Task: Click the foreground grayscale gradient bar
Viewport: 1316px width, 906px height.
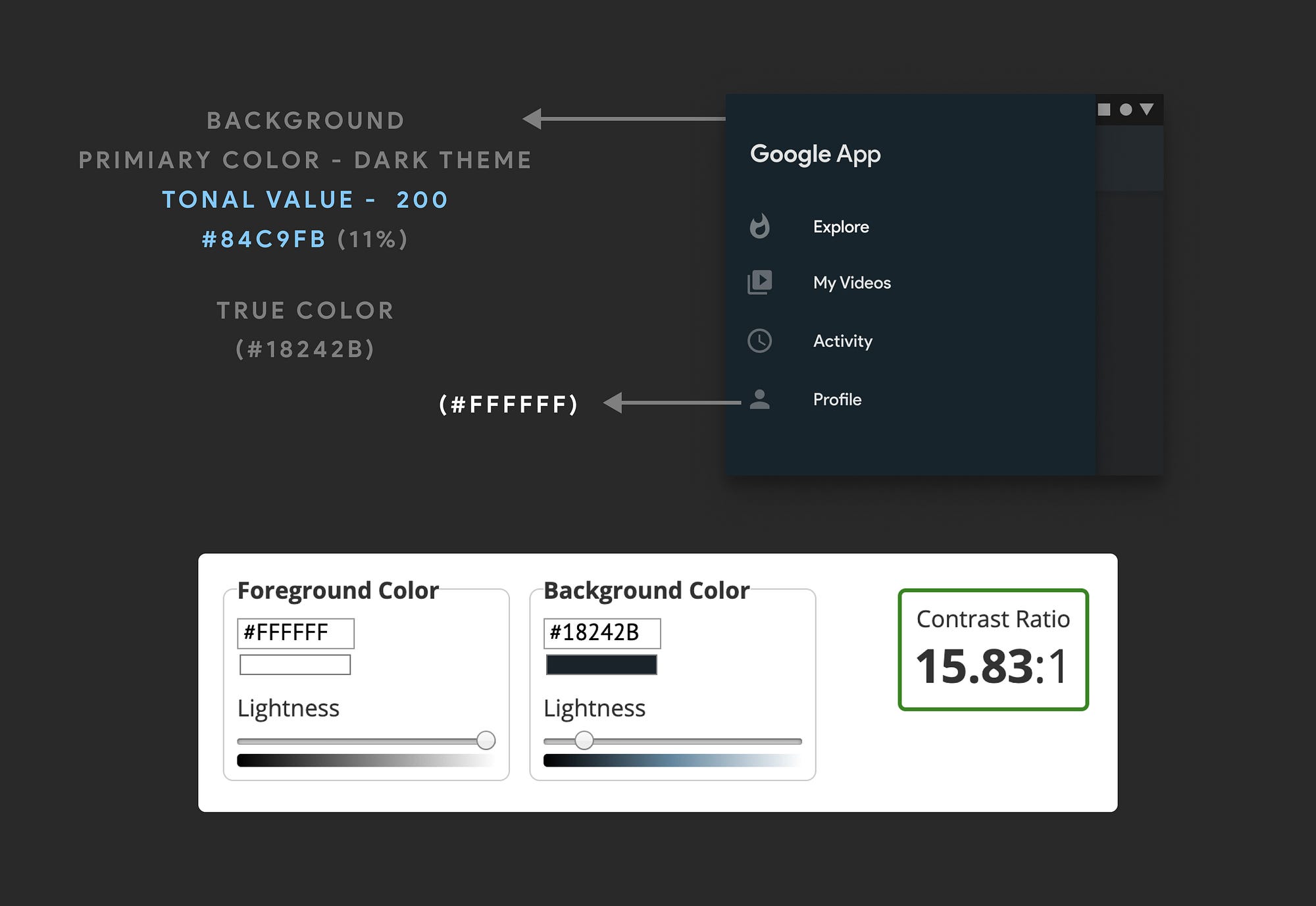Action: pos(366,761)
